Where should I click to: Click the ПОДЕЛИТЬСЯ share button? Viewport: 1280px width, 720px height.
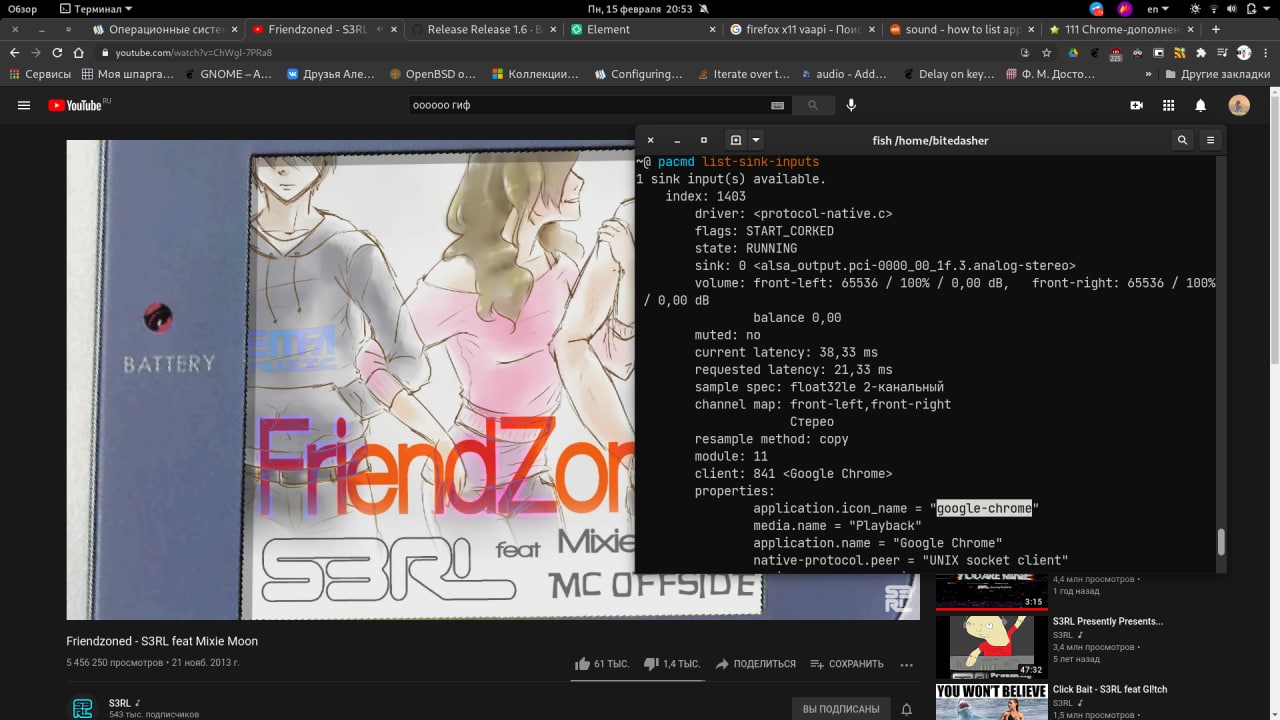click(756, 664)
